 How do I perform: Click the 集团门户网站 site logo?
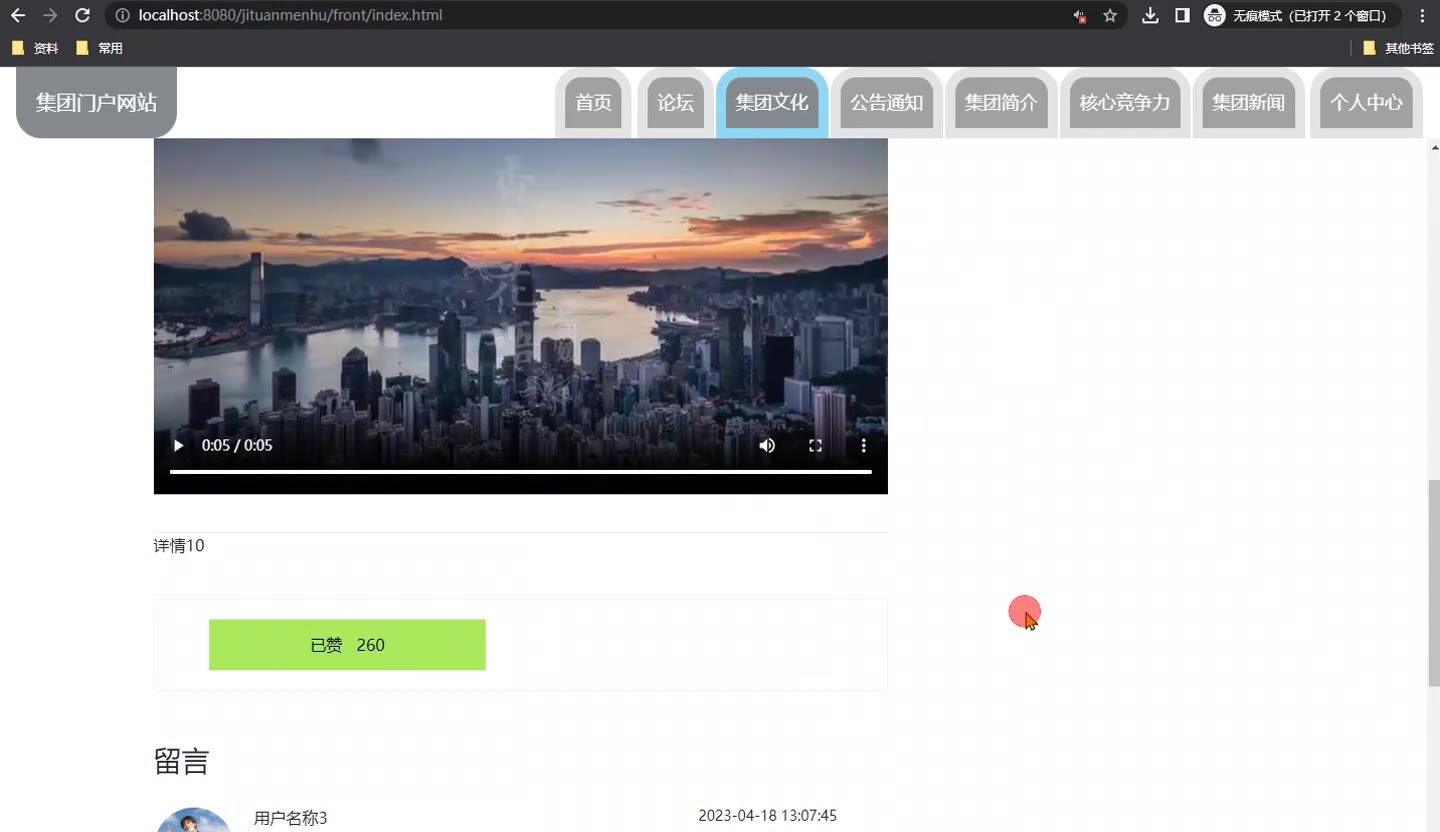pyautogui.click(x=96, y=102)
